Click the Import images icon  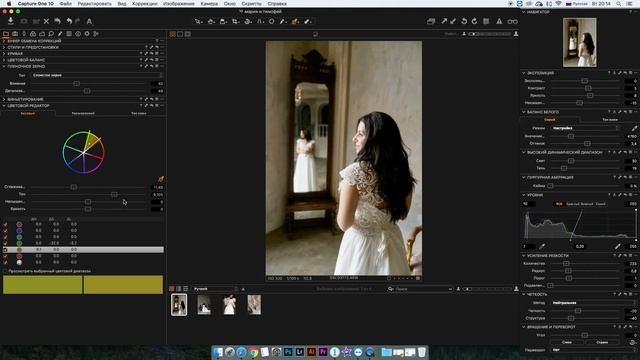(x=11, y=21)
